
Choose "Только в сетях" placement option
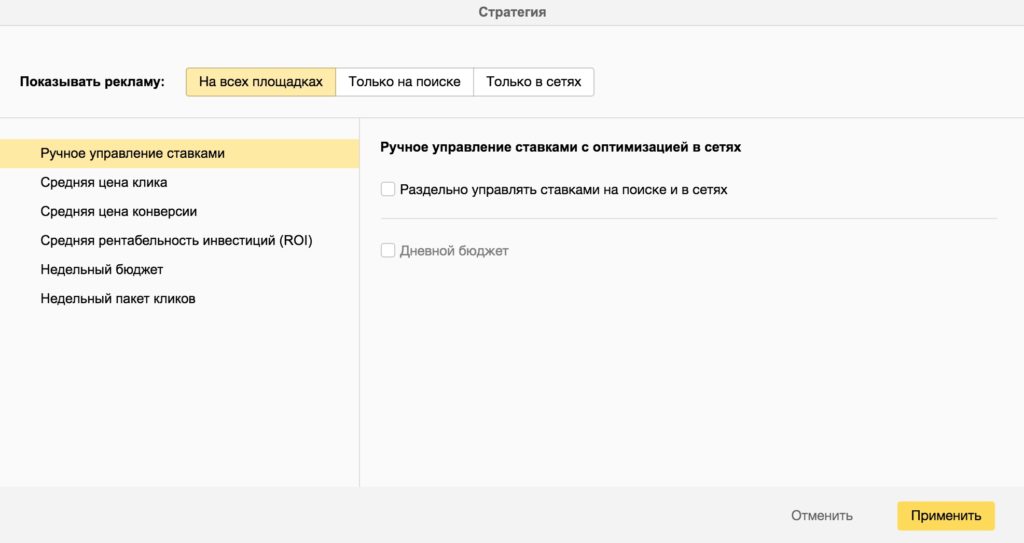coord(533,82)
